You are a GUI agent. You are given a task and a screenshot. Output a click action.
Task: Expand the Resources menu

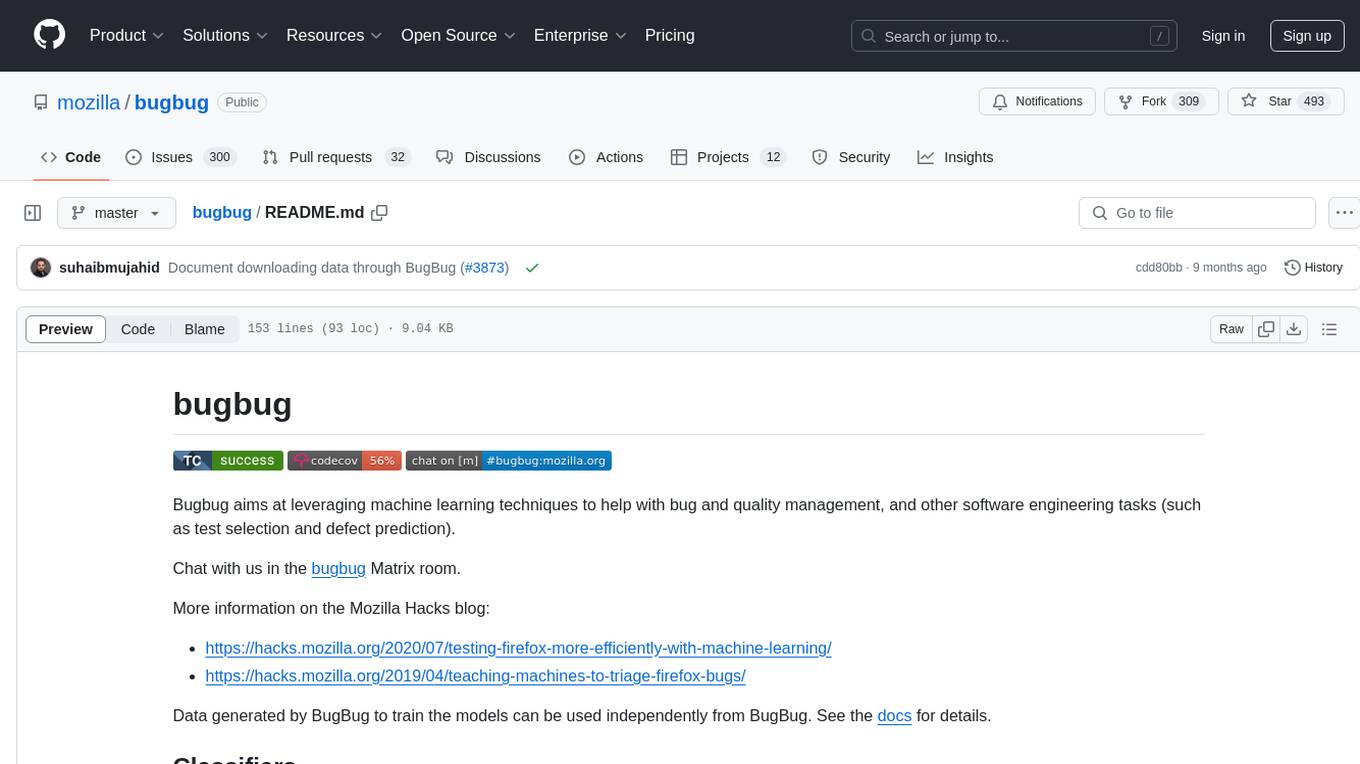click(x=334, y=35)
